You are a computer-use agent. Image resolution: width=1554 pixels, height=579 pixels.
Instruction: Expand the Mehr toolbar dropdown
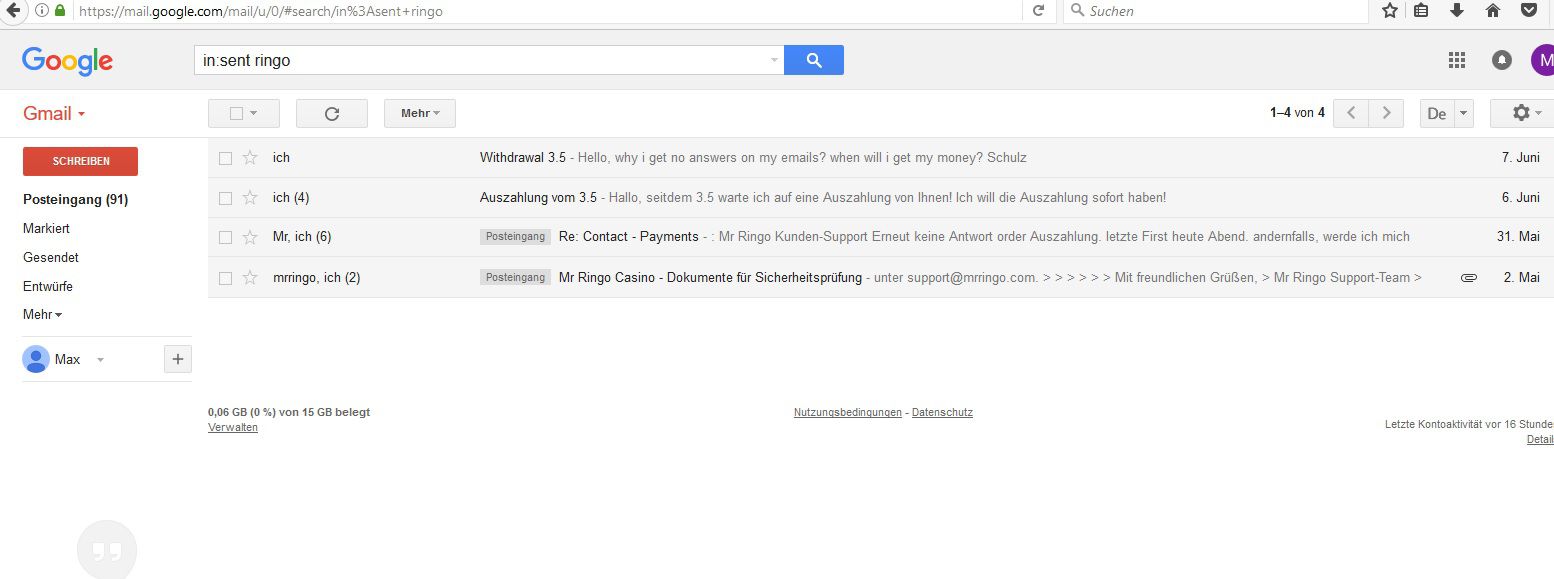[x=420, y=113]
